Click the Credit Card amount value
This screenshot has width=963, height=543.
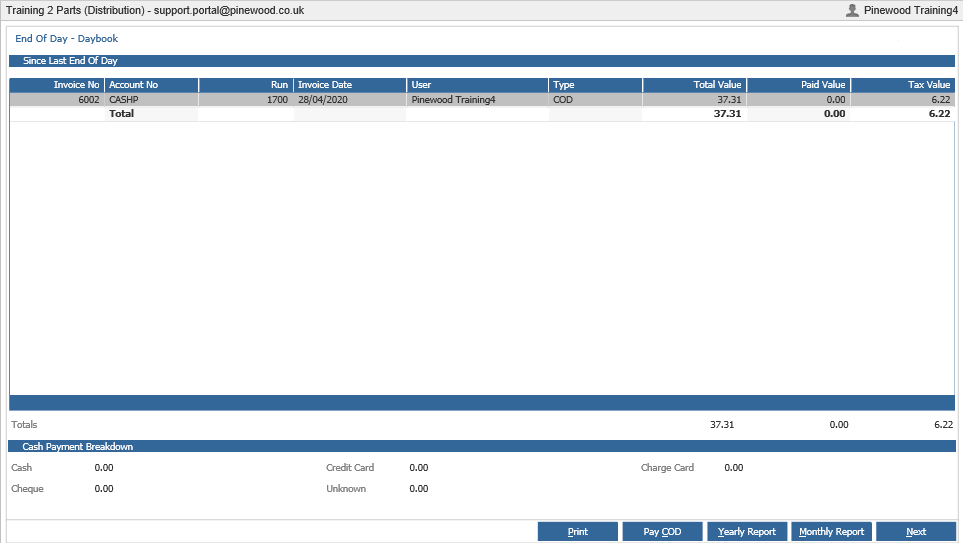coord(419,467)
